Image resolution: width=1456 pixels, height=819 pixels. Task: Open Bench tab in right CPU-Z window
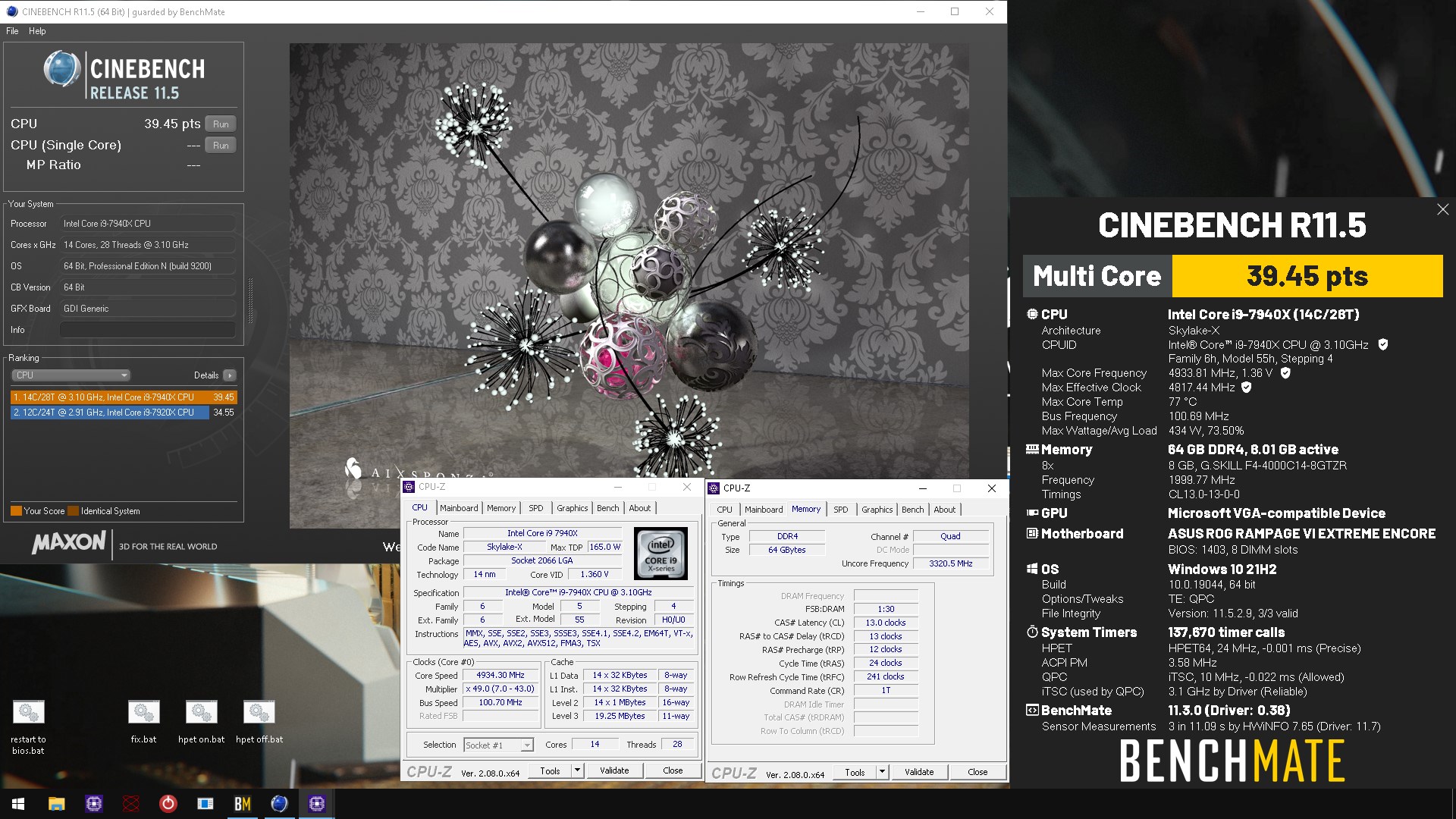913,510
